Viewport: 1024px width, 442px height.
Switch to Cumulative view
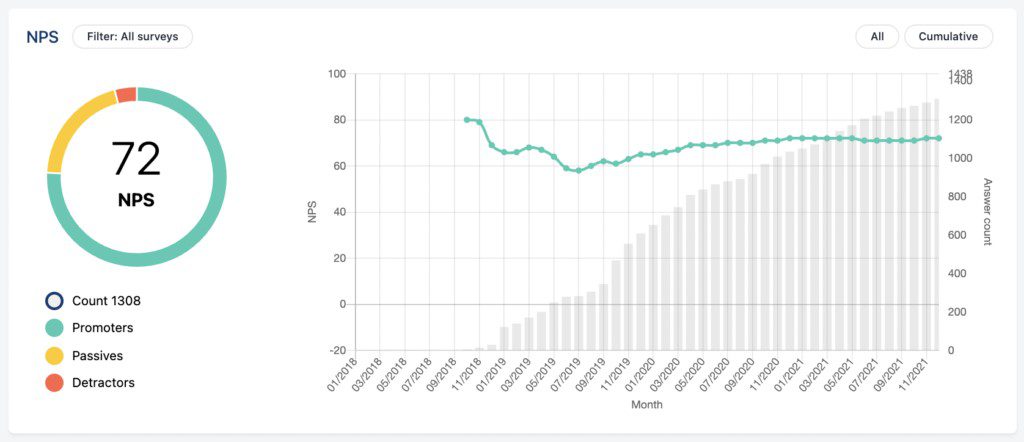click(948, 37)
